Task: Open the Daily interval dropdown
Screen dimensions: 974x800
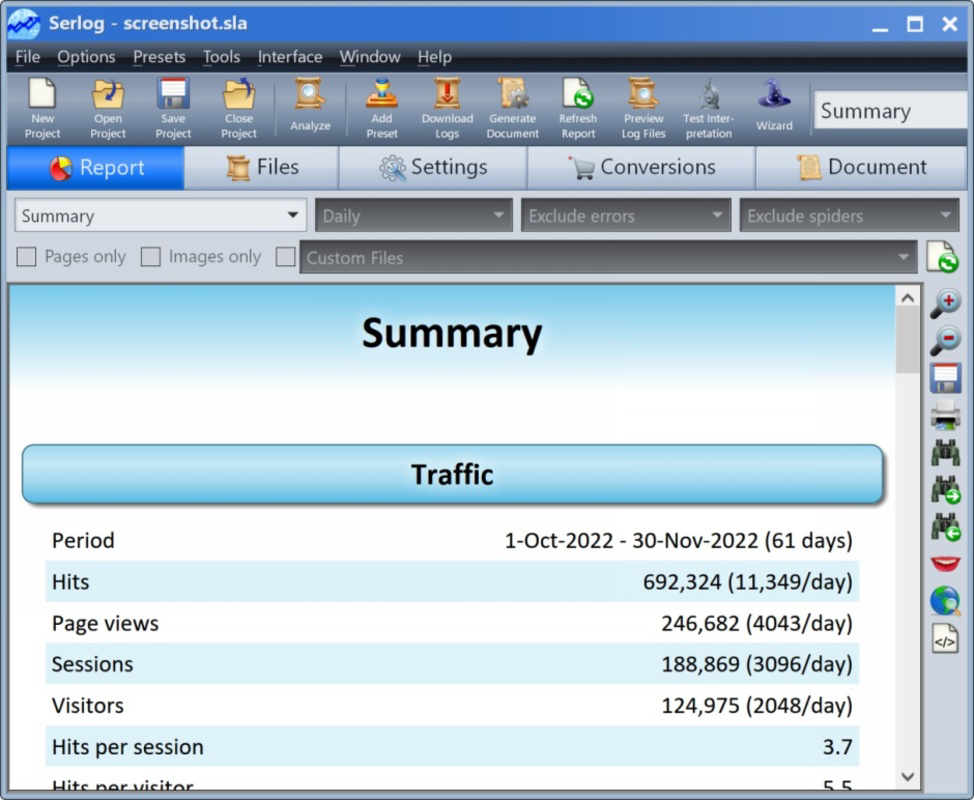Action: click(x=414, y=216)
